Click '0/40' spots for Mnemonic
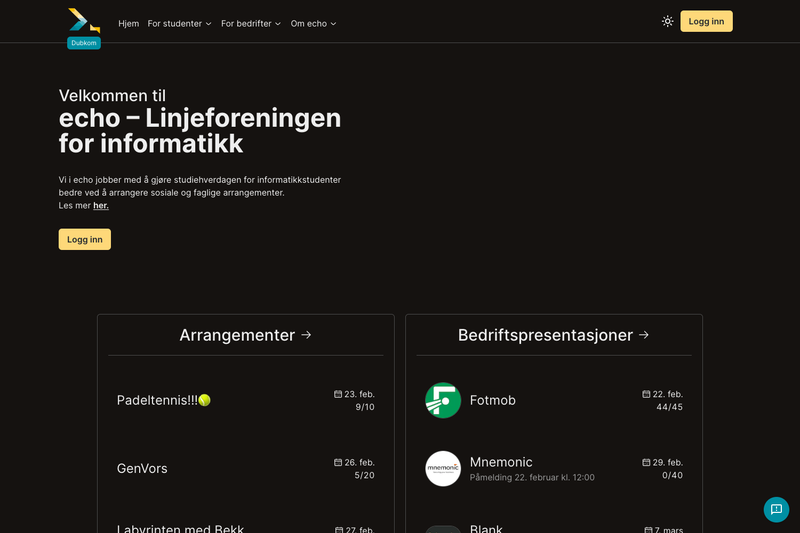 672,475
